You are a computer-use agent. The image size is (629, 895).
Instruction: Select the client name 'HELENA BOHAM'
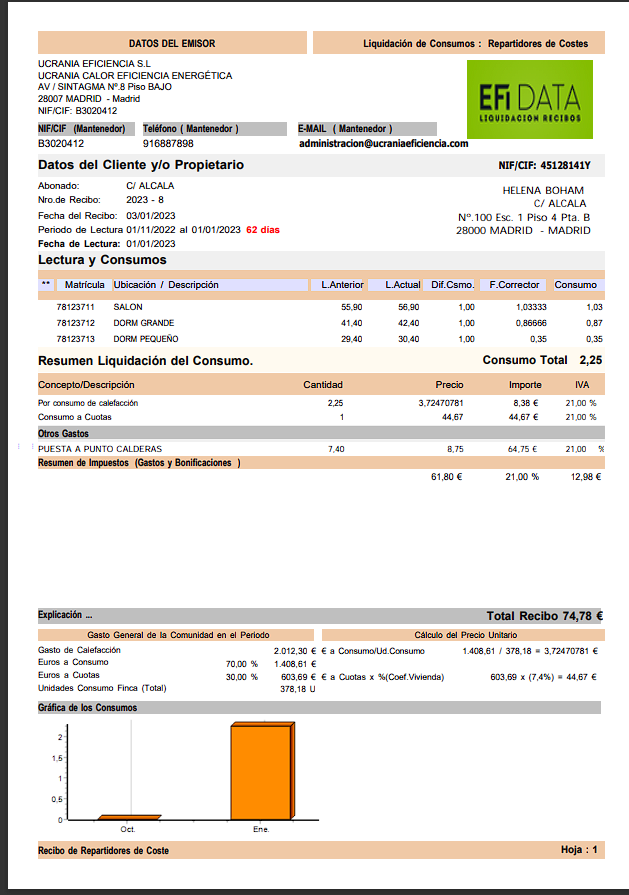point(543,191)
